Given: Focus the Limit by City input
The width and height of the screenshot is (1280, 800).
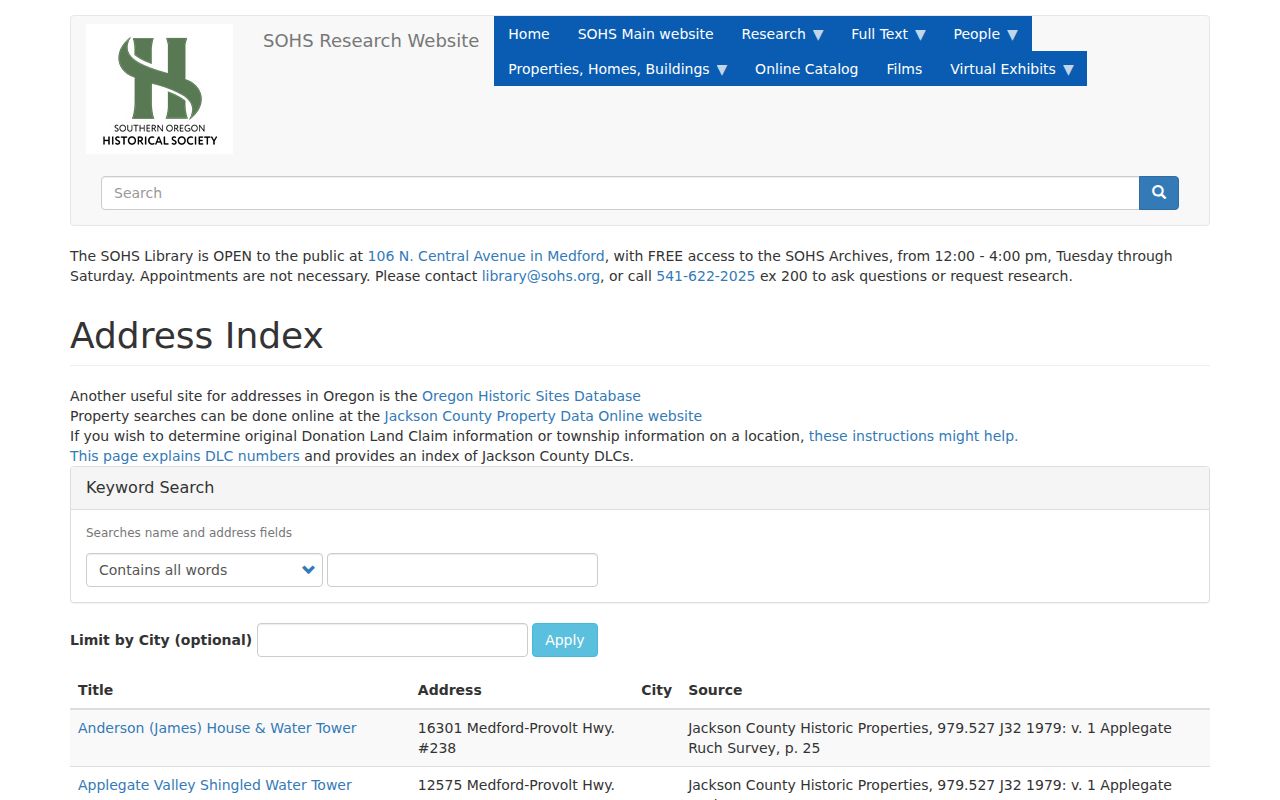Looking at the screenshot, I should [392, 640].
